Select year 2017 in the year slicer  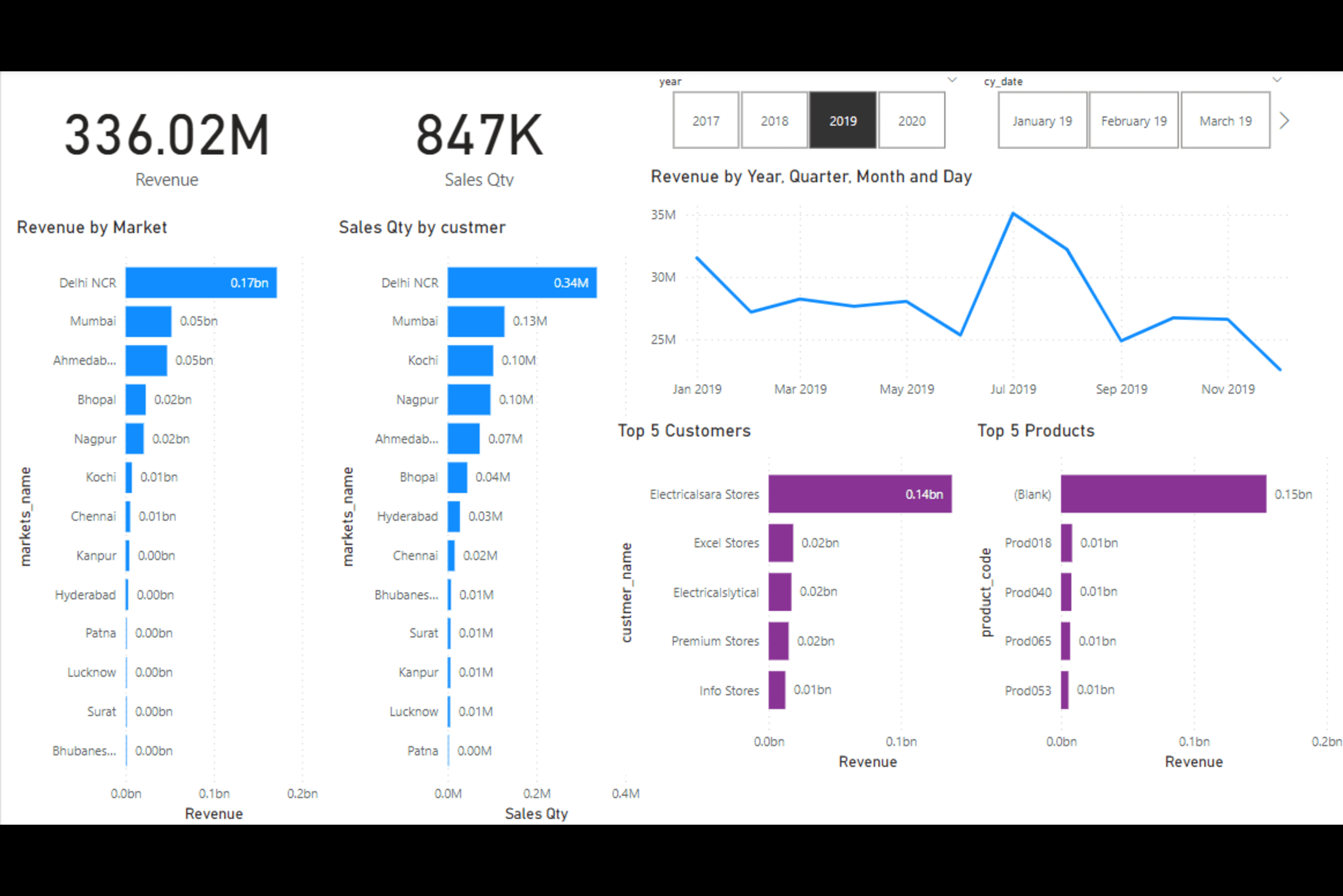point(706,121)
